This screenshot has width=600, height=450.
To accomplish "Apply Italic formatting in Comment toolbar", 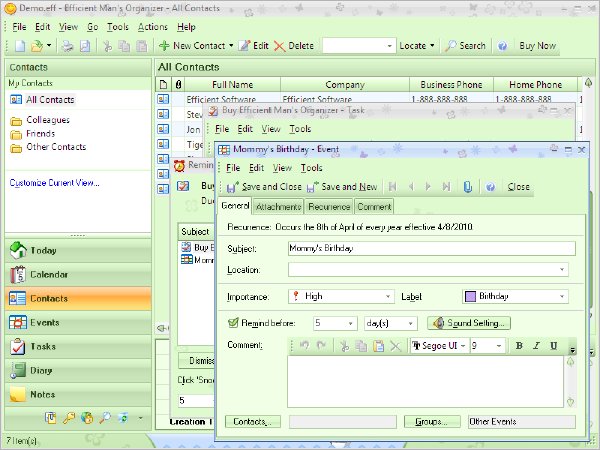I will click(x=536, y=346).
